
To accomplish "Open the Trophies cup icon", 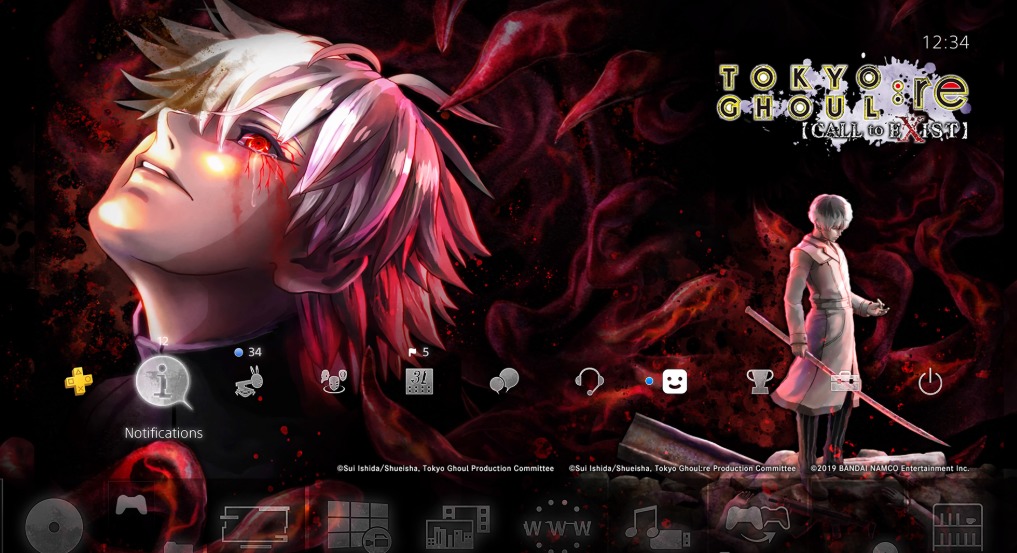I will point(760,381).
